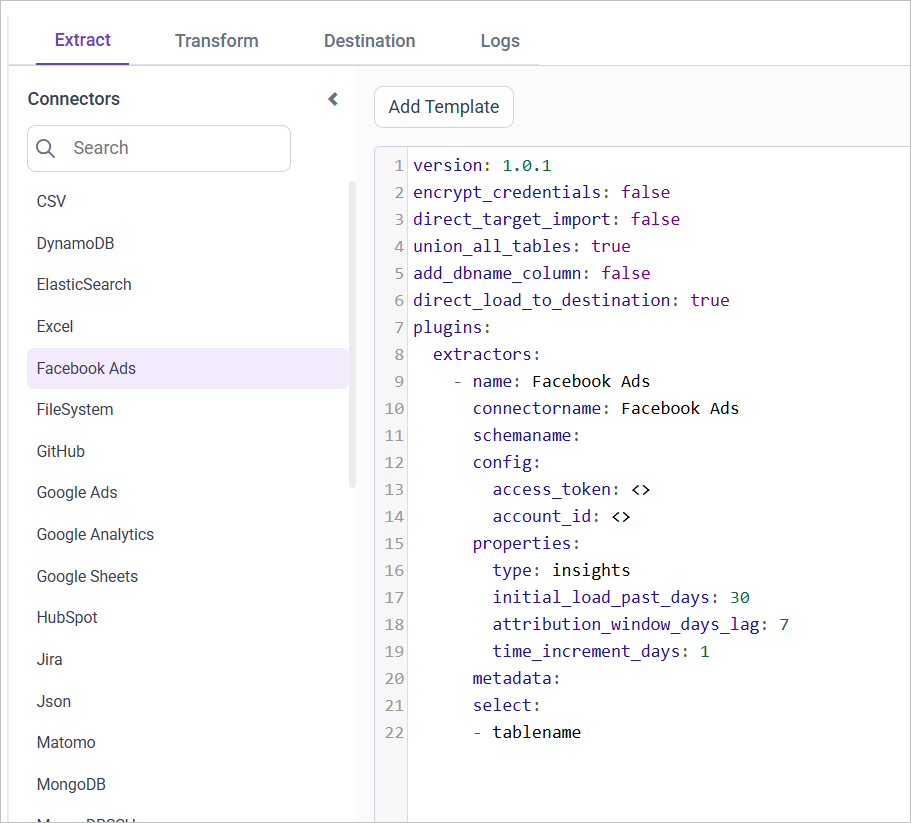Choose the Google Analytics connector
The width and height of the screenshot is (911, 823).
coord(95,535)
